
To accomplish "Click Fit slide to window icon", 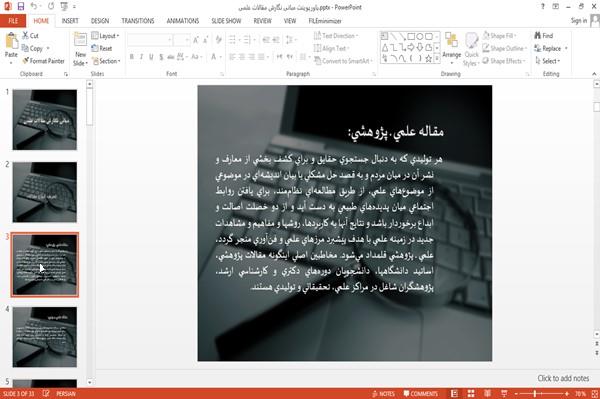I will [x=595, y=394].
